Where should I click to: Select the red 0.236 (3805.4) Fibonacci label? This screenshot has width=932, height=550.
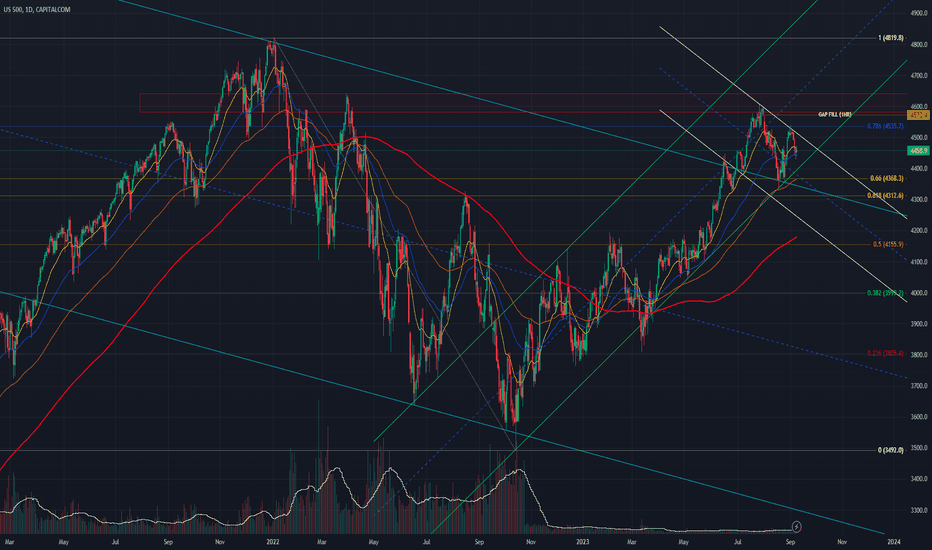pyautogui.click(x=885, y=353)
